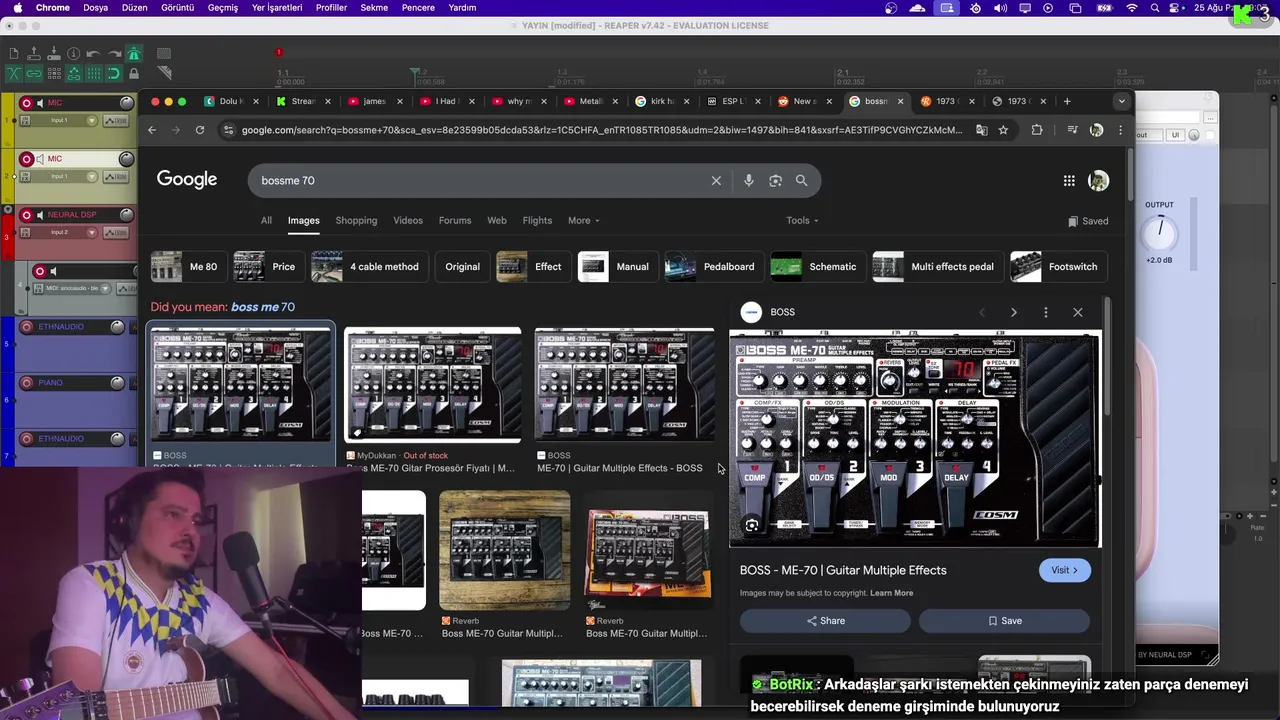Share the BOSS ME-70 image
Screen dimensions: 1280x720
pyautogui.click(x=825, y=621)
